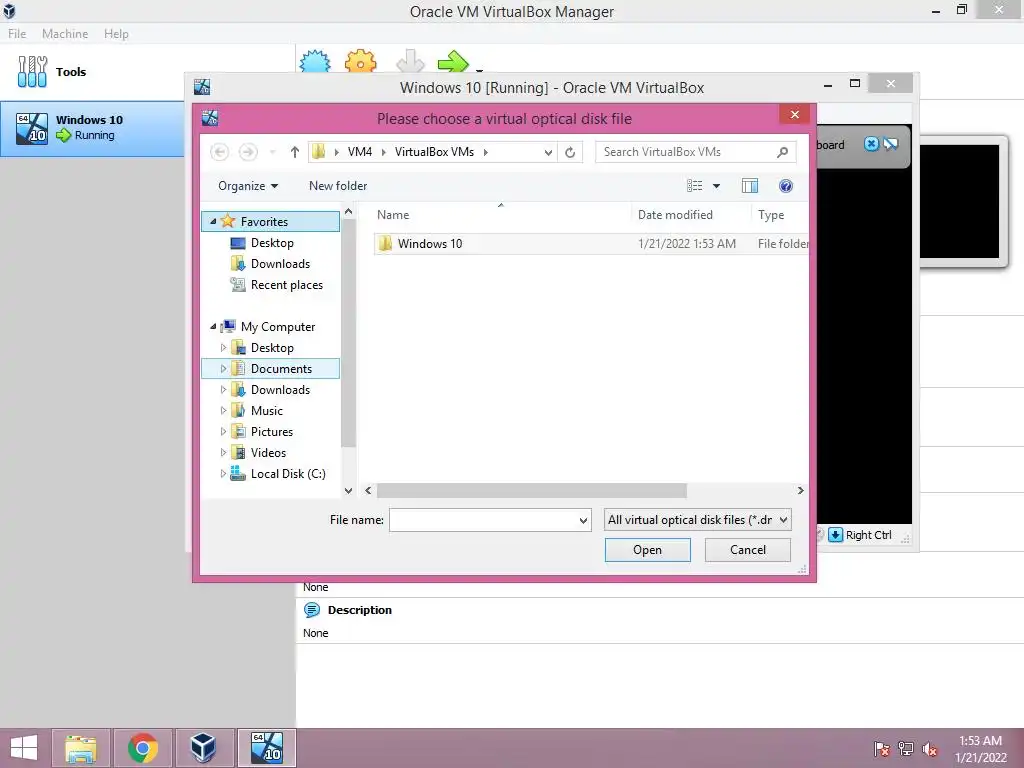The image size is (1024, 768).
Task: Click the Open button
Action: tap(647, 550)
